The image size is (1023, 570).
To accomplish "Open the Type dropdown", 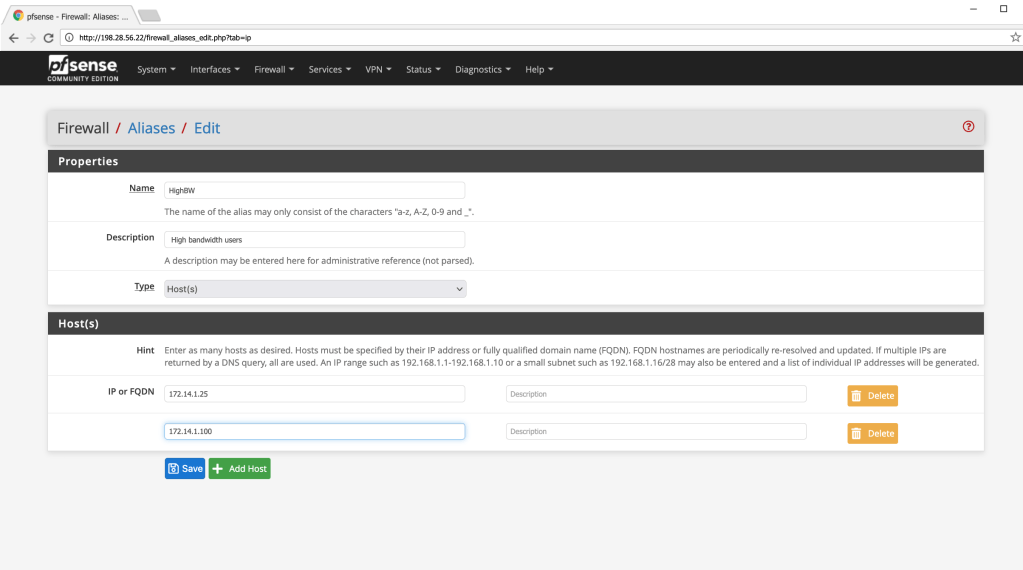I will click(x=315, y=288).
